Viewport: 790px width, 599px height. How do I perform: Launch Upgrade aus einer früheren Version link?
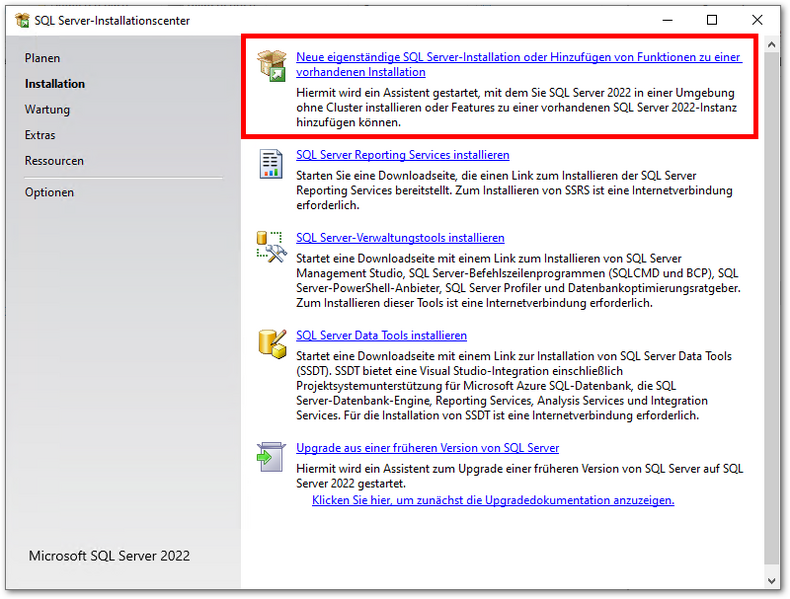(427, 448)
